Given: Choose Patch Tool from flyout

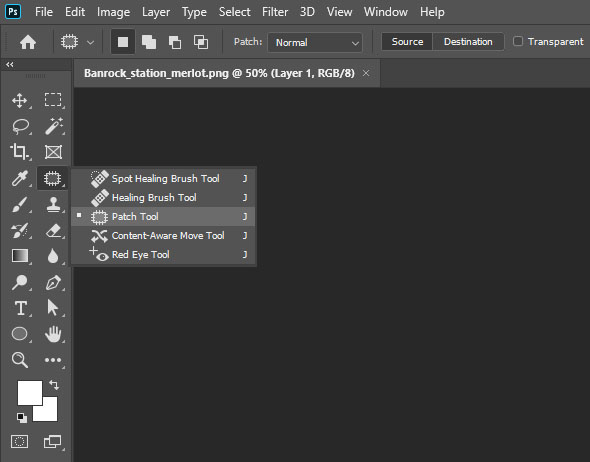Looking at the screenshot, I should 163,216.
